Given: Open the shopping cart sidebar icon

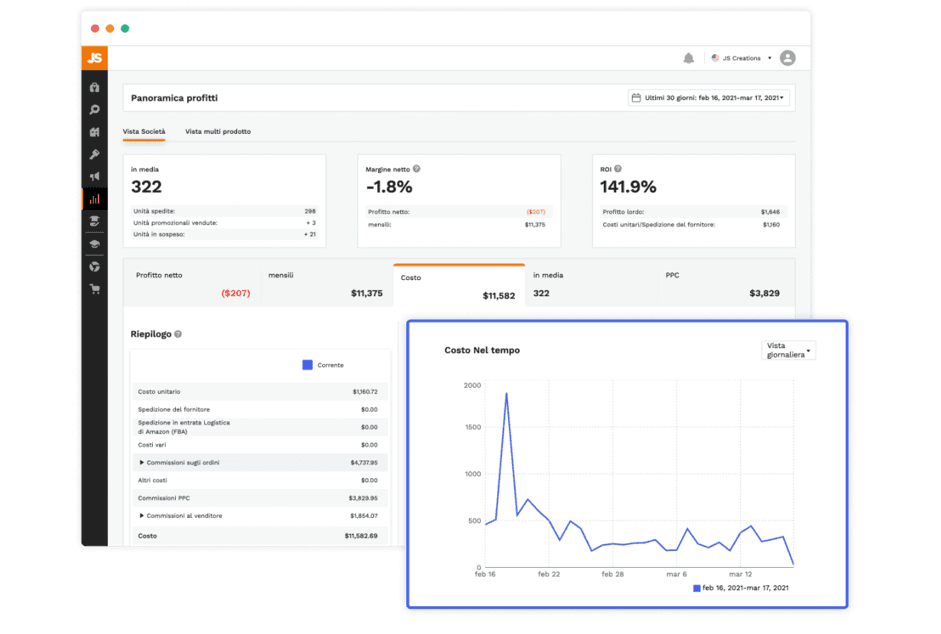Looking at the screenshot, I should pos(94,289).
